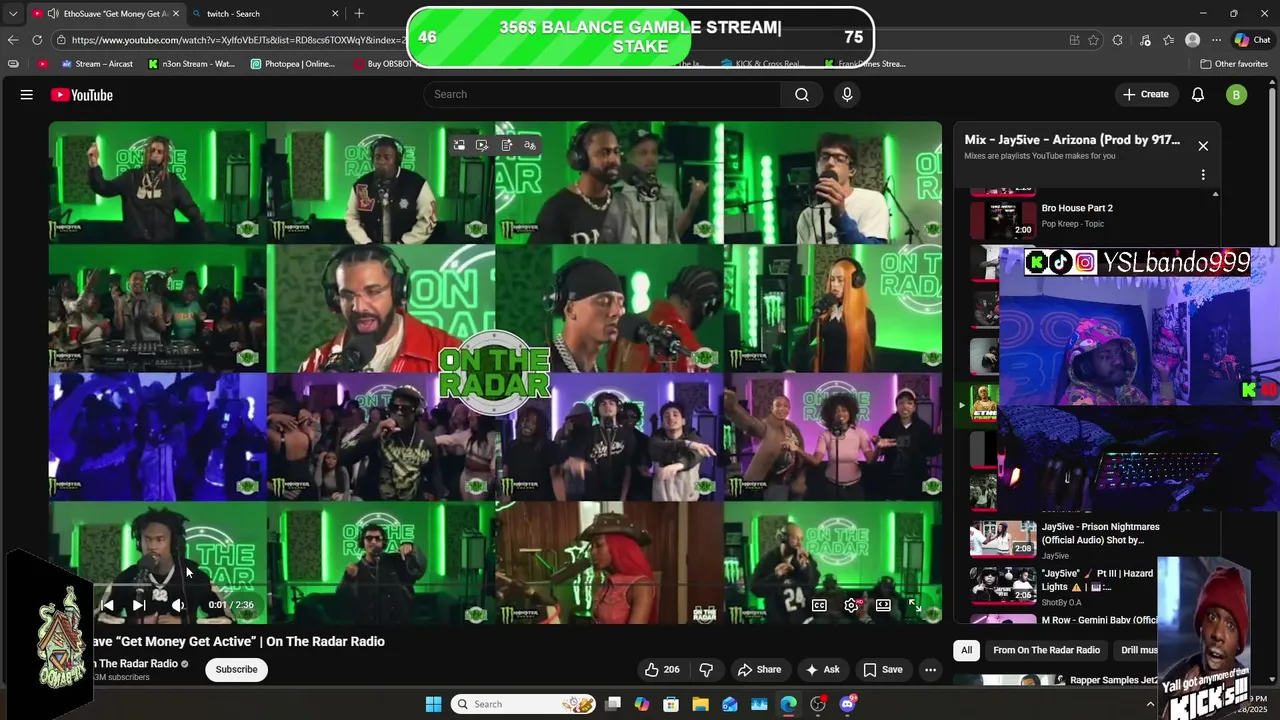Screen dimensions: 1280x720
Task: Play Bro House Part 2 from playlist
Action: click(x=1077, y=208)
